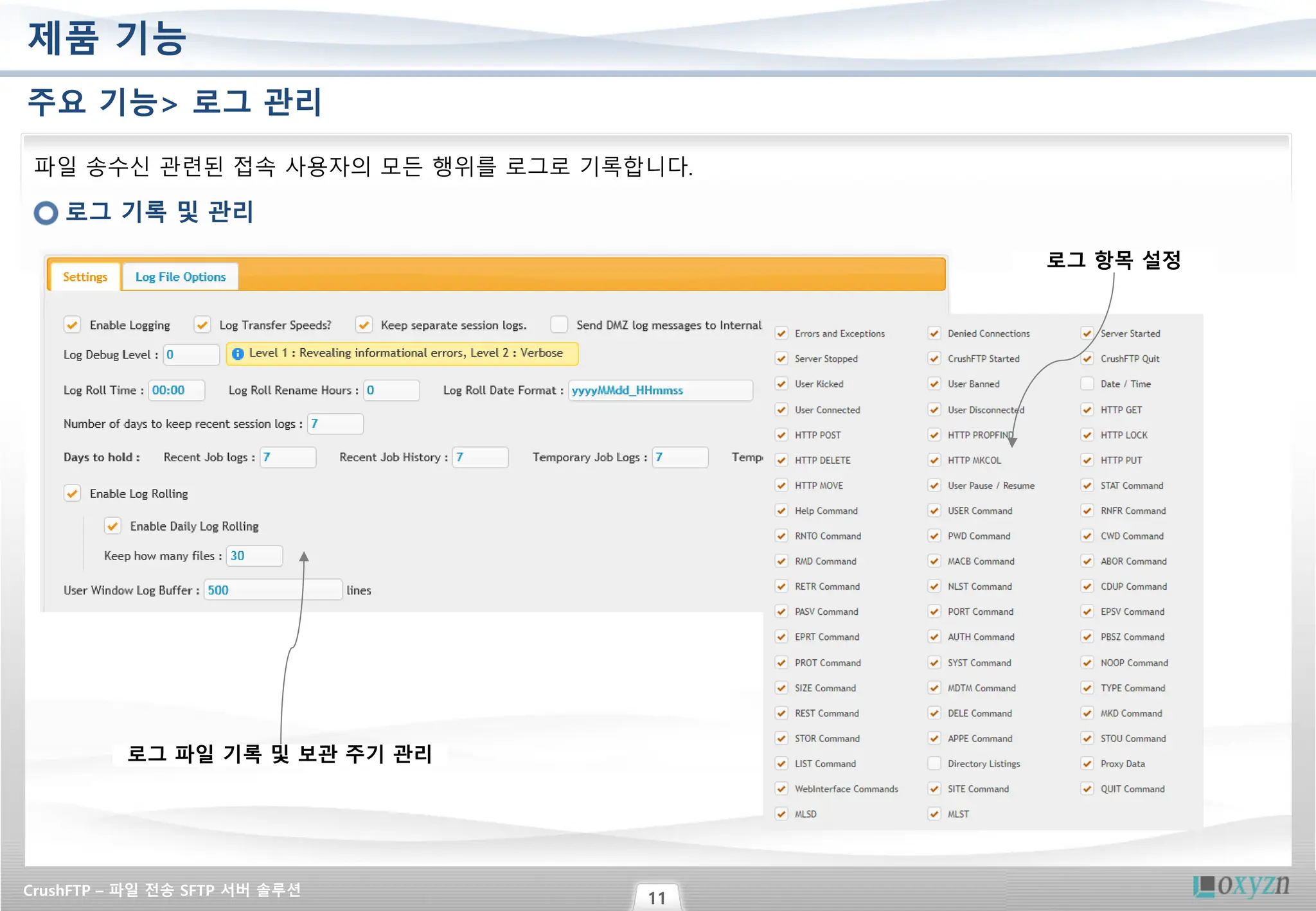Toggle the WebInterface Commands checkbox
The height and width of the screenshot is (911, 1316).
pos(781,788)
